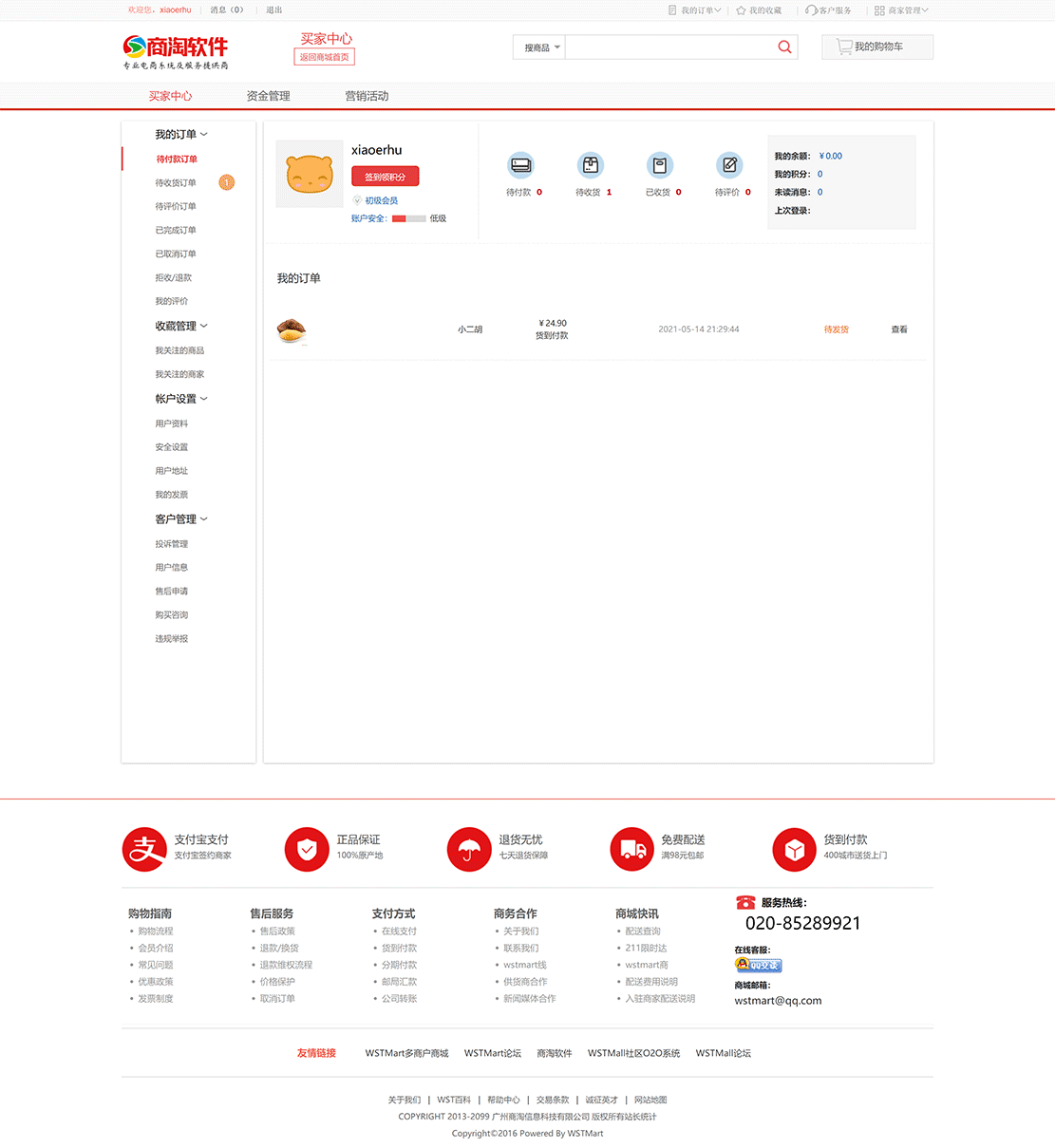Click the search magnifier icon
Image resolution: width=1055 pixels, height=1148 pixels.
pyautogui.click(x=784, y=47)
